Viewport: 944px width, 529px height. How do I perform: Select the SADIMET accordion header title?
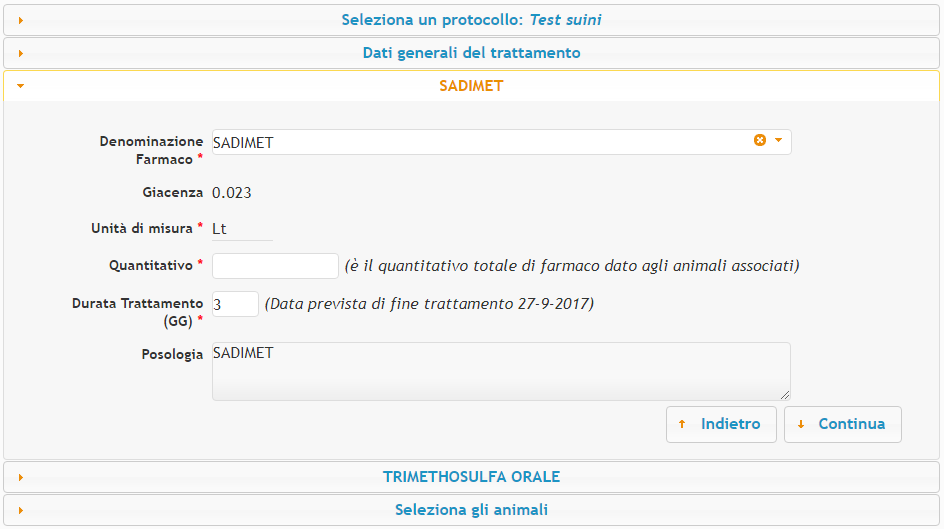471,86
